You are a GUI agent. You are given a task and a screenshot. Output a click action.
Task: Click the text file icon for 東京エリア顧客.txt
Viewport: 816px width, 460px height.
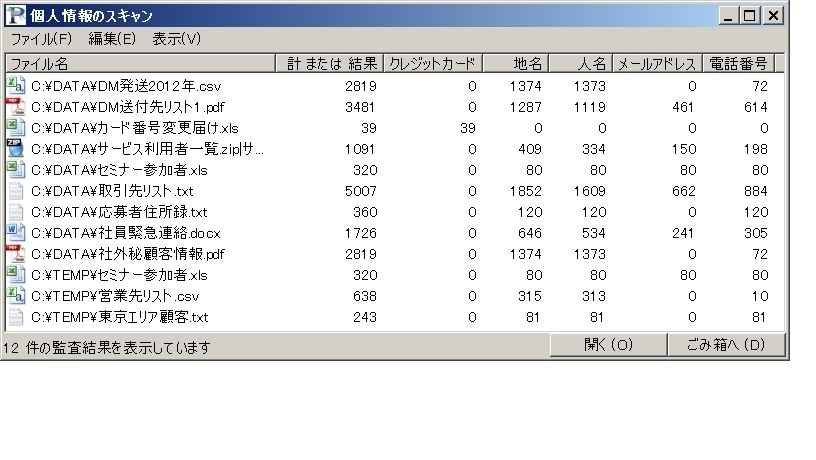pos(16,317)
